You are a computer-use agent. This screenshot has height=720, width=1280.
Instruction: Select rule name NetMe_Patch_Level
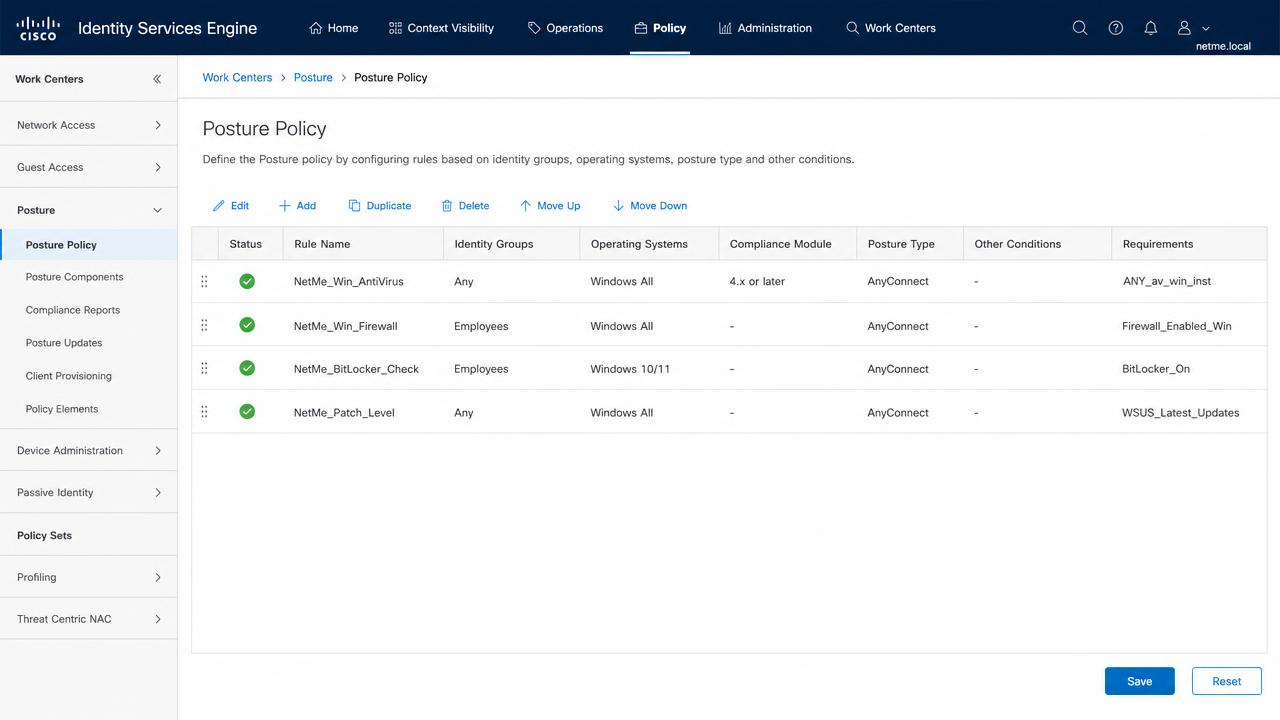[x=344, y=413]
